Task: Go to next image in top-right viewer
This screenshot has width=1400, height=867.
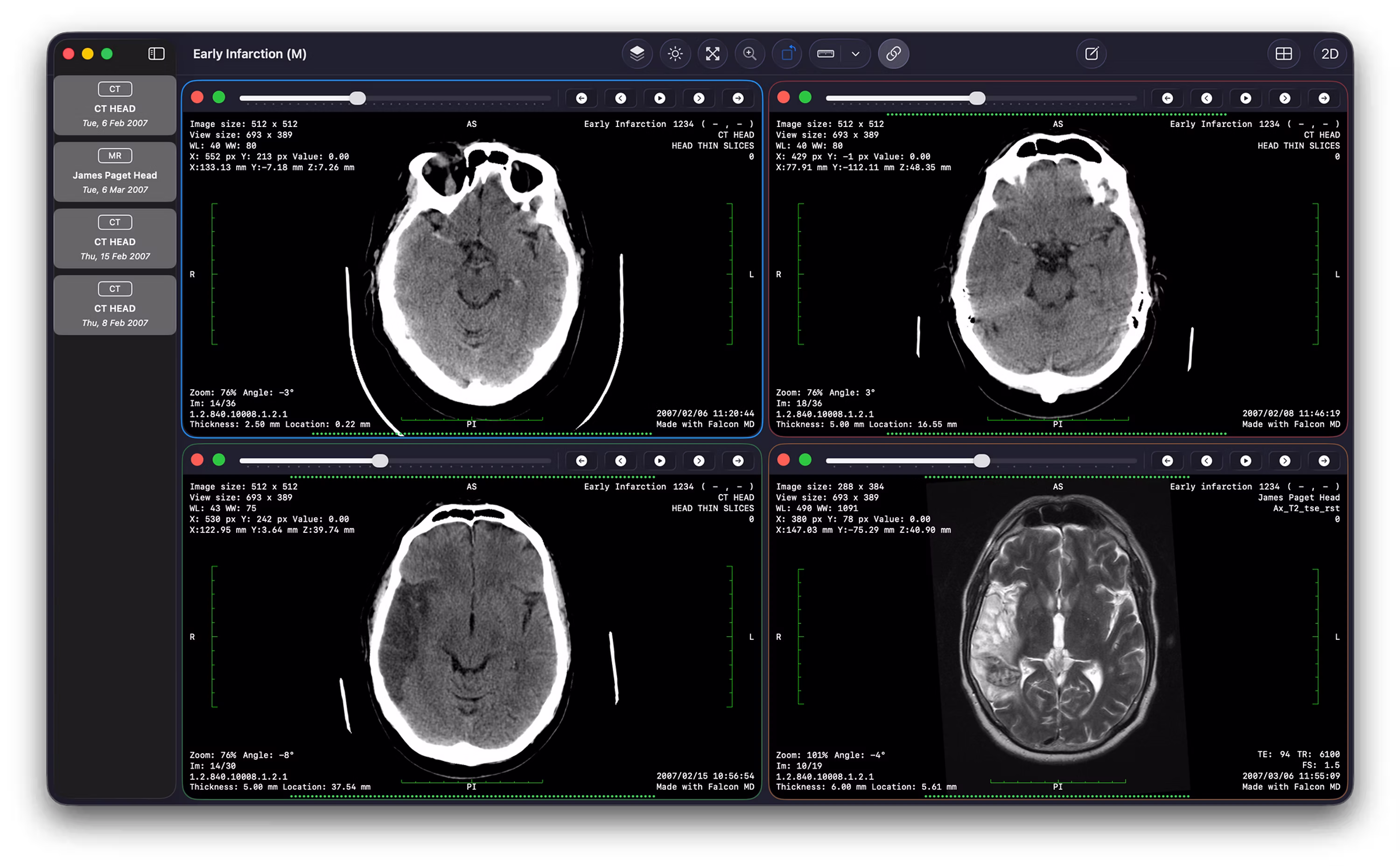Action: pos(1285,98)
